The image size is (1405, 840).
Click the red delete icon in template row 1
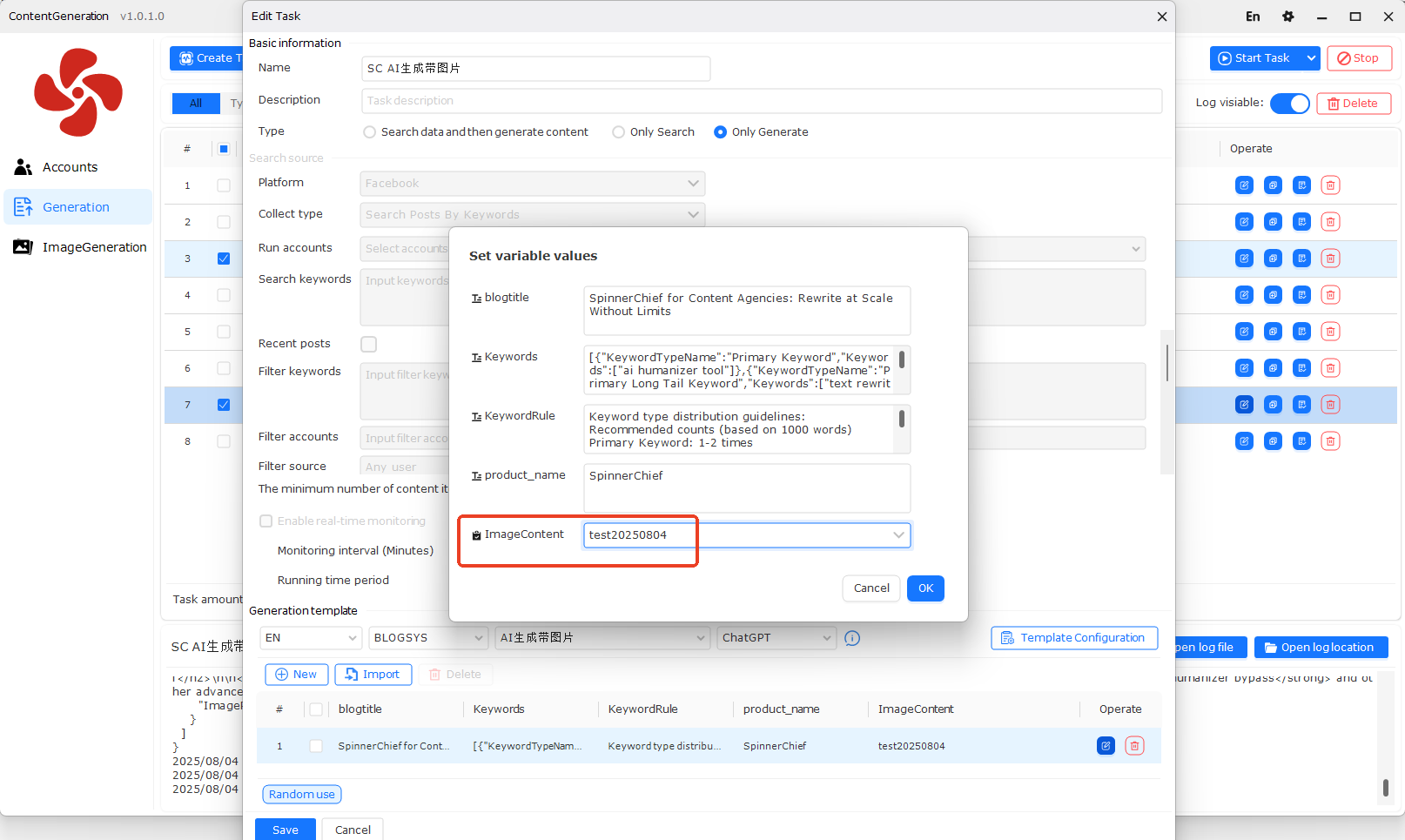[x=1134, y=746]
